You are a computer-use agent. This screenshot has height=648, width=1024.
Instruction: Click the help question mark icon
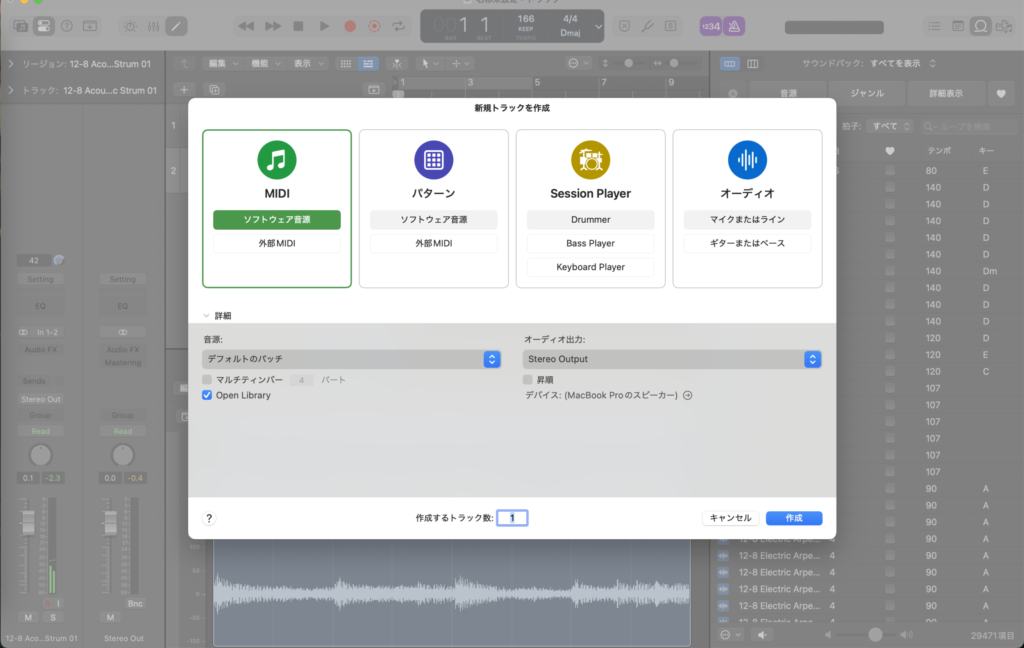[x=209, y=518]
